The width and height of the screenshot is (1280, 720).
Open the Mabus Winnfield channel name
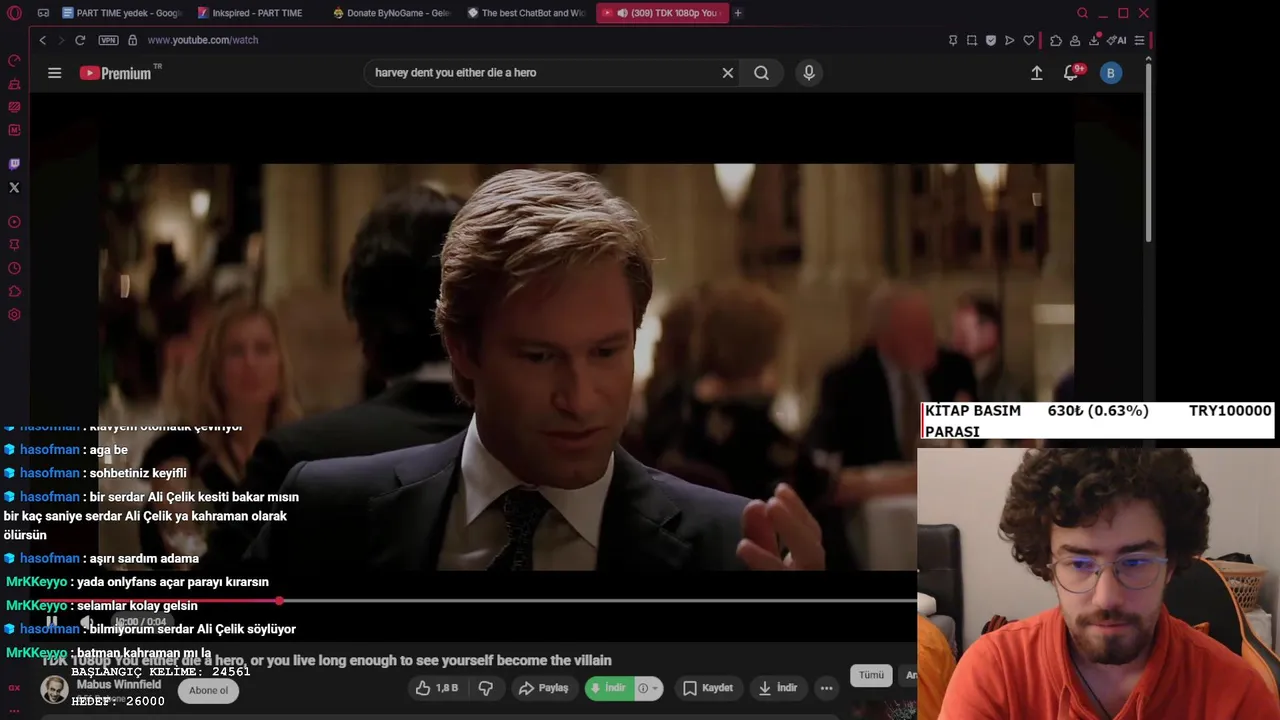click(x=118, y=685)
